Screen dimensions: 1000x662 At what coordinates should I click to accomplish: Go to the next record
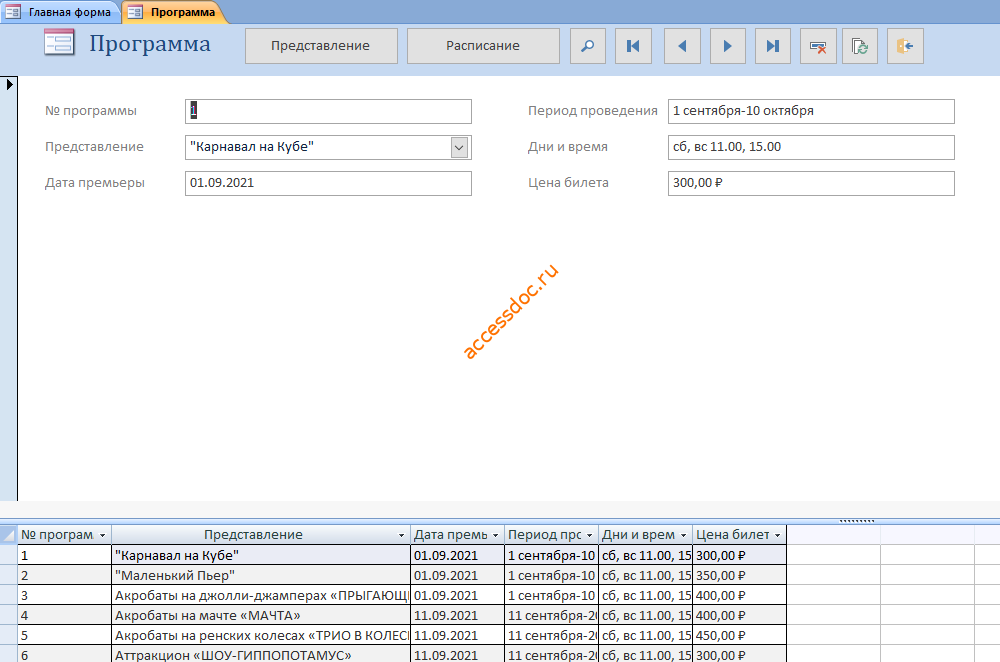click(728, 46)
